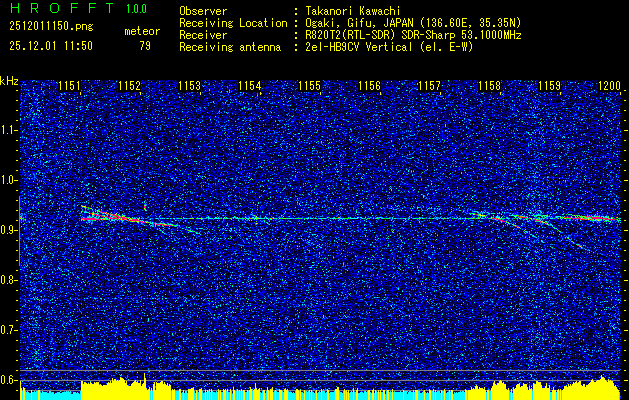
Task: Click the 1.0 kHz axis label
Action: (9, 181)
